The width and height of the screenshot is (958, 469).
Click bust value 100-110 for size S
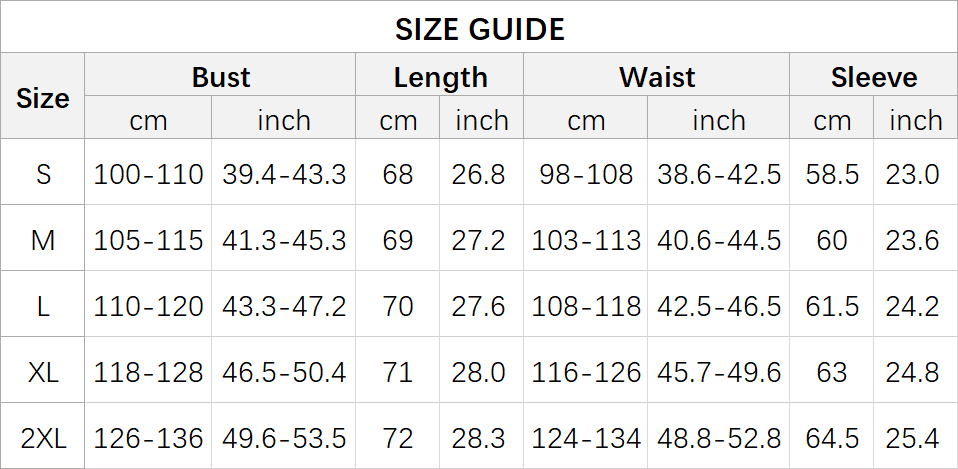148,174
